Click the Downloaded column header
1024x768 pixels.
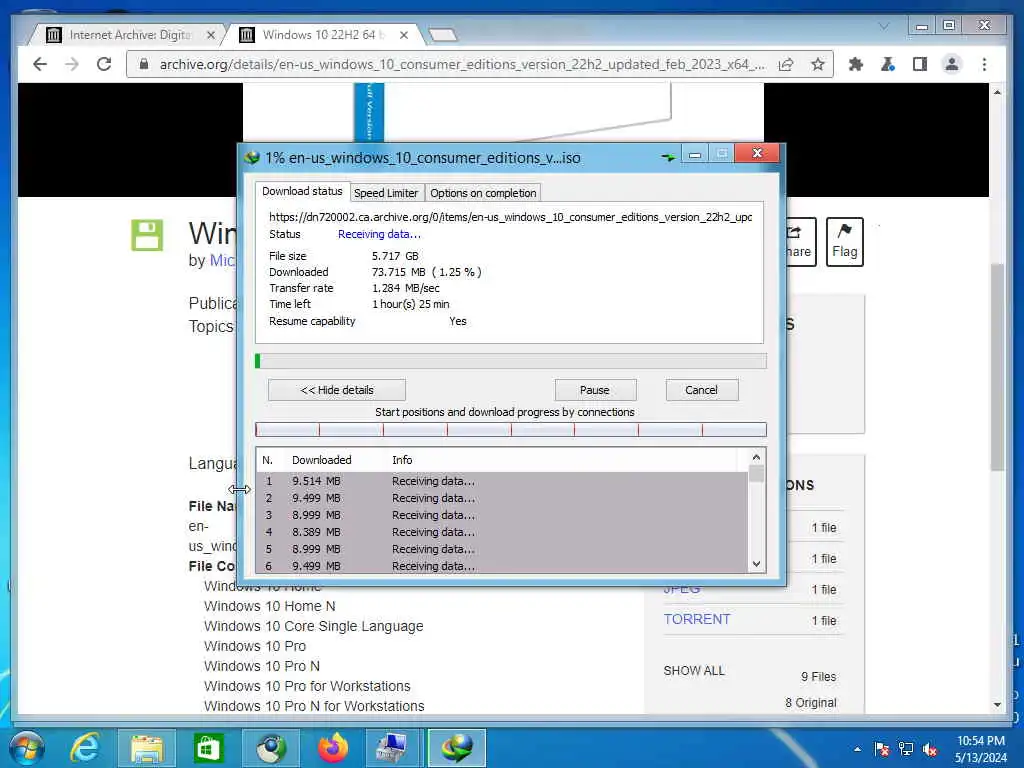[x=321, y=460]
